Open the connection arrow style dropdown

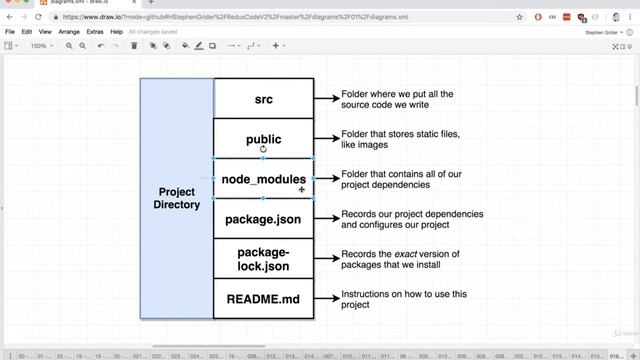[x=233, y=46]
